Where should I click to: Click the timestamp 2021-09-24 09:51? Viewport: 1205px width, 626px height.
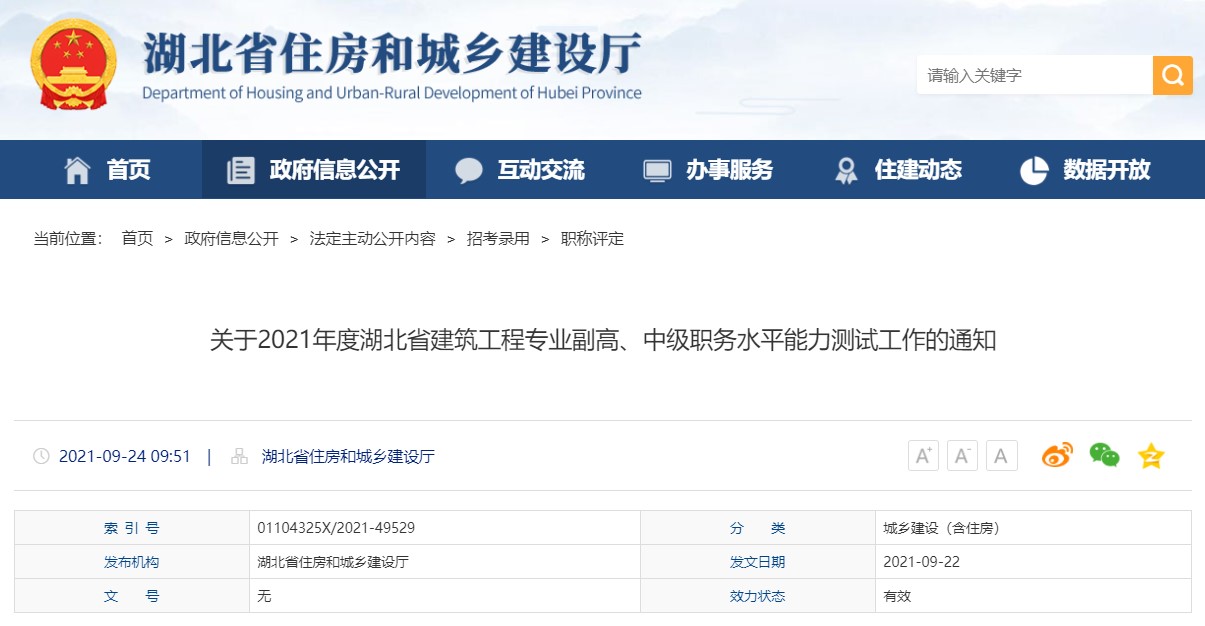point(125,457)
